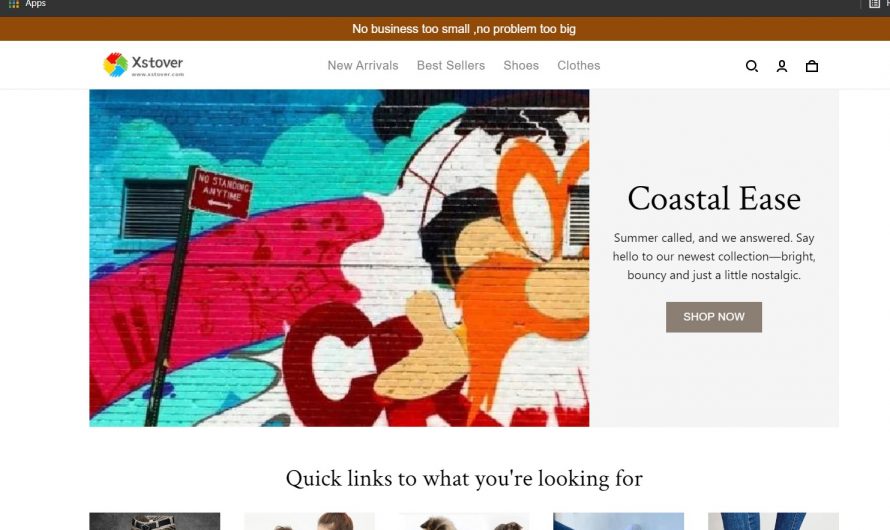
Task: Click the Xstover brand name text
Action: 157,62
